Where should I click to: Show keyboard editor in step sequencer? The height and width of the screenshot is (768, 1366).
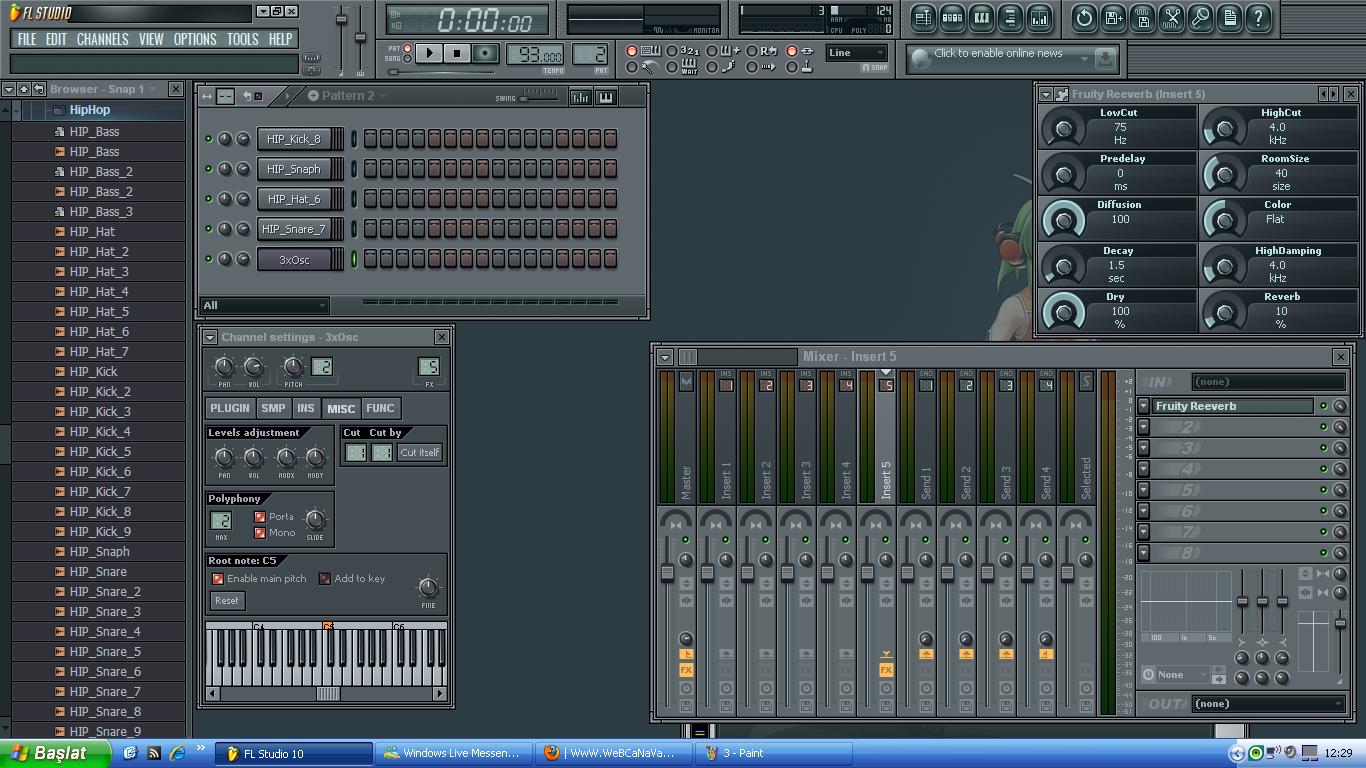coord(605,97)
